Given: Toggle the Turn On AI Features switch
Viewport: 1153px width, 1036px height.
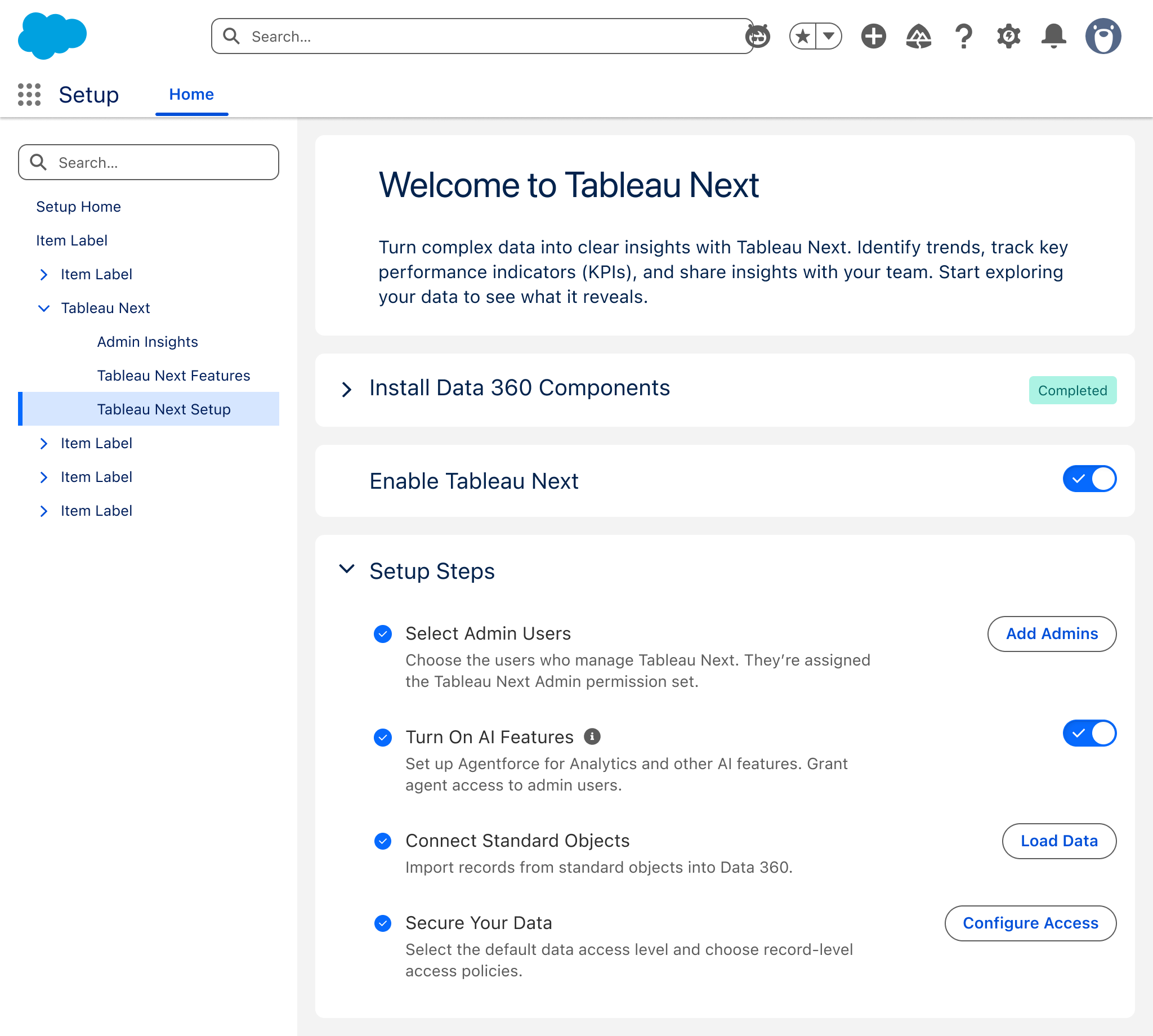Looking at the screenshot, I should (1089, 733).
